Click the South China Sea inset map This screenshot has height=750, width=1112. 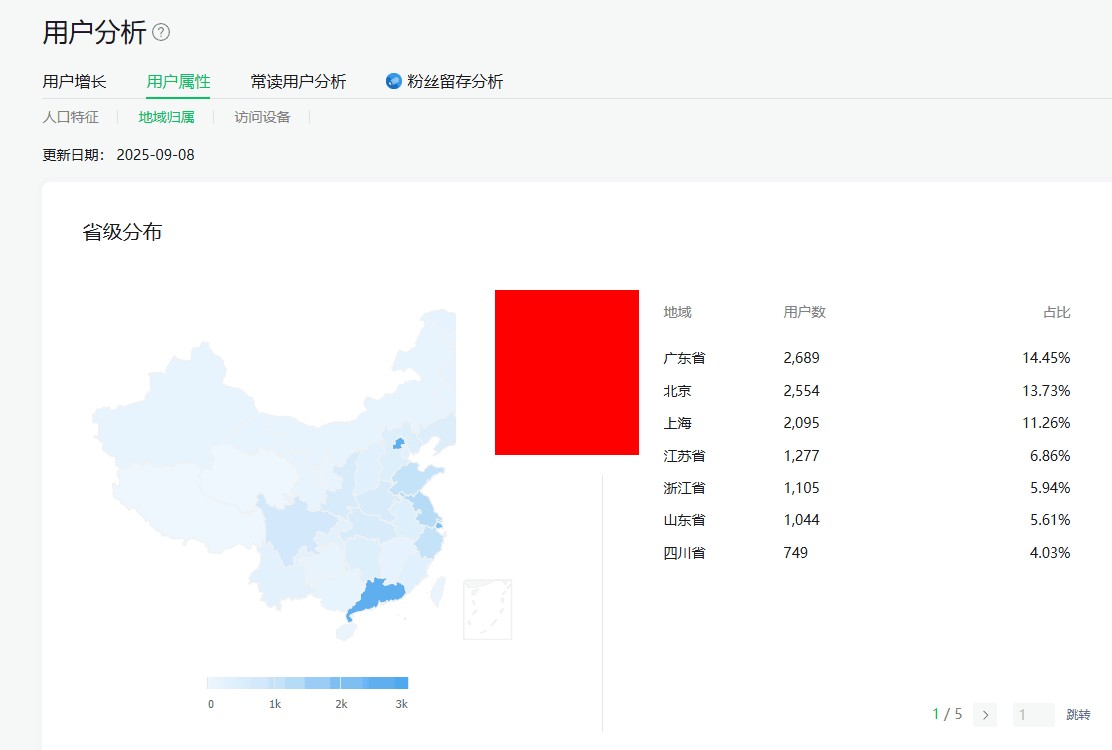click(487, 609)
